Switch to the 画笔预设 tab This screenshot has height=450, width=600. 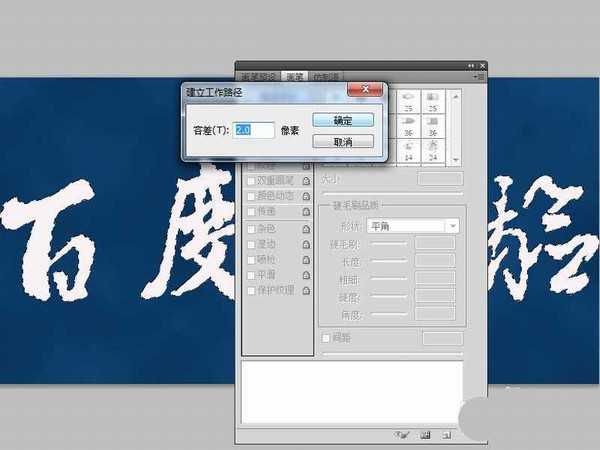click(x=258, y=77)
